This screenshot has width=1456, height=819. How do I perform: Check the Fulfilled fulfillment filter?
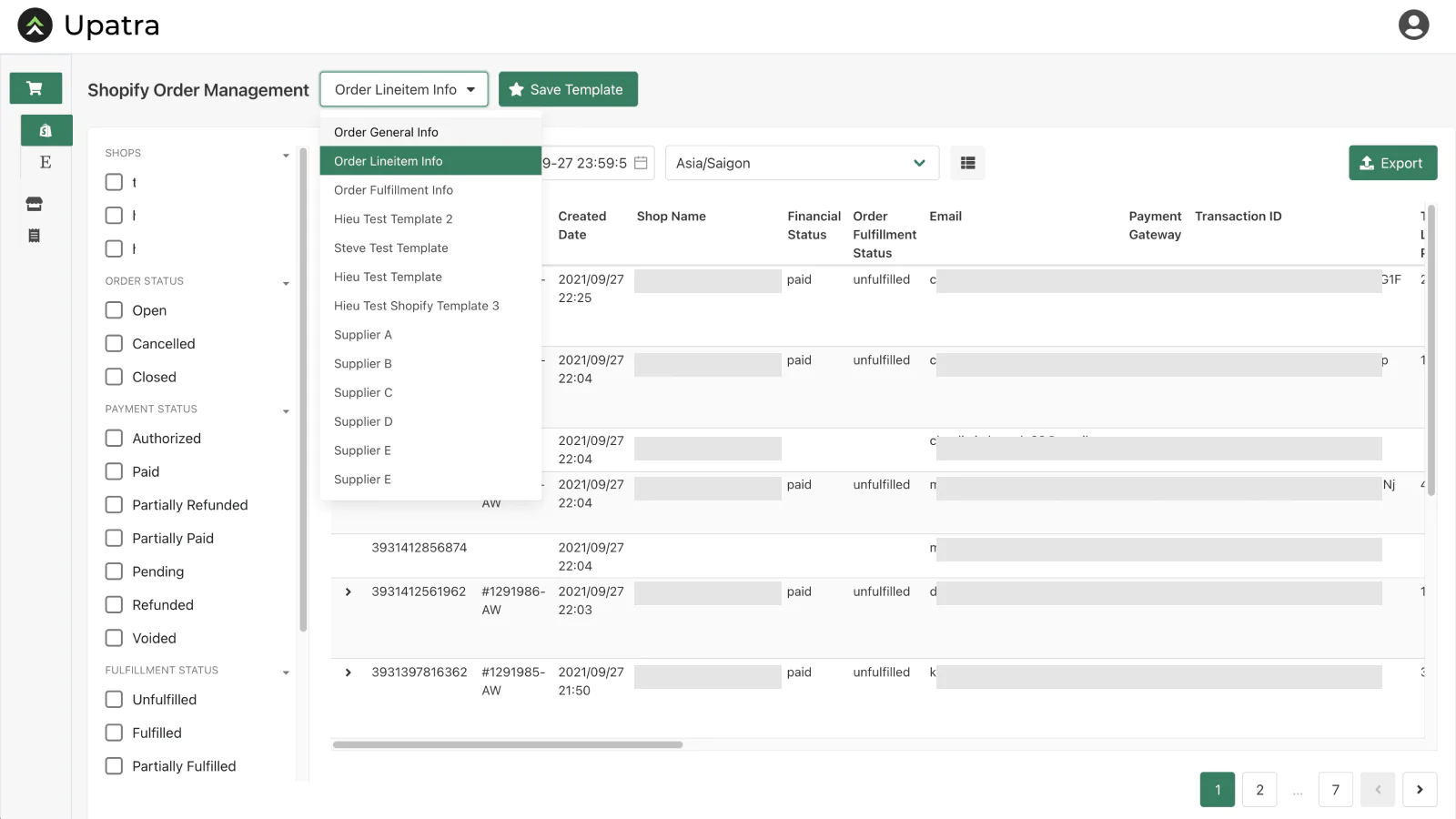point(114,733)
